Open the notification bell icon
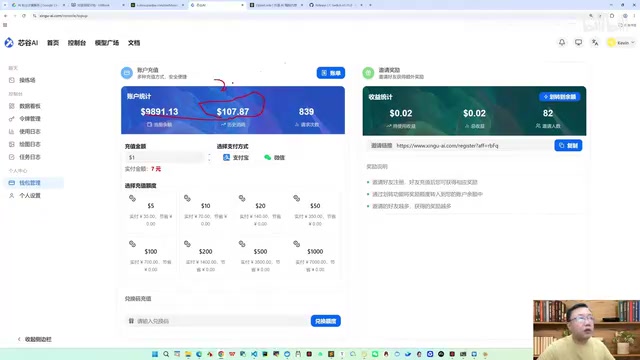Screen dimensions: 640x360 pos(562,42)
